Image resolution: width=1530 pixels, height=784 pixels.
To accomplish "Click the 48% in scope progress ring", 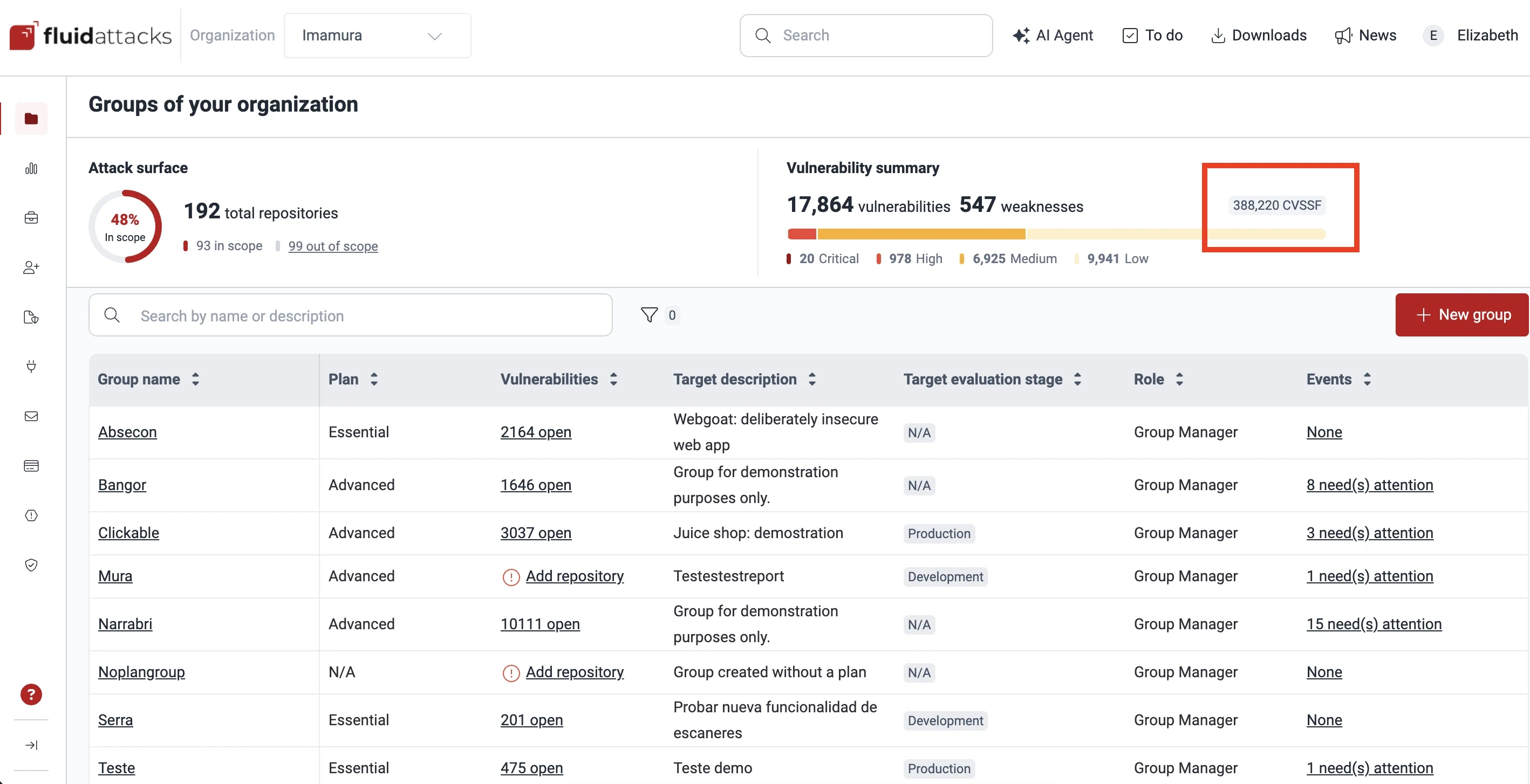I will 125,226.
